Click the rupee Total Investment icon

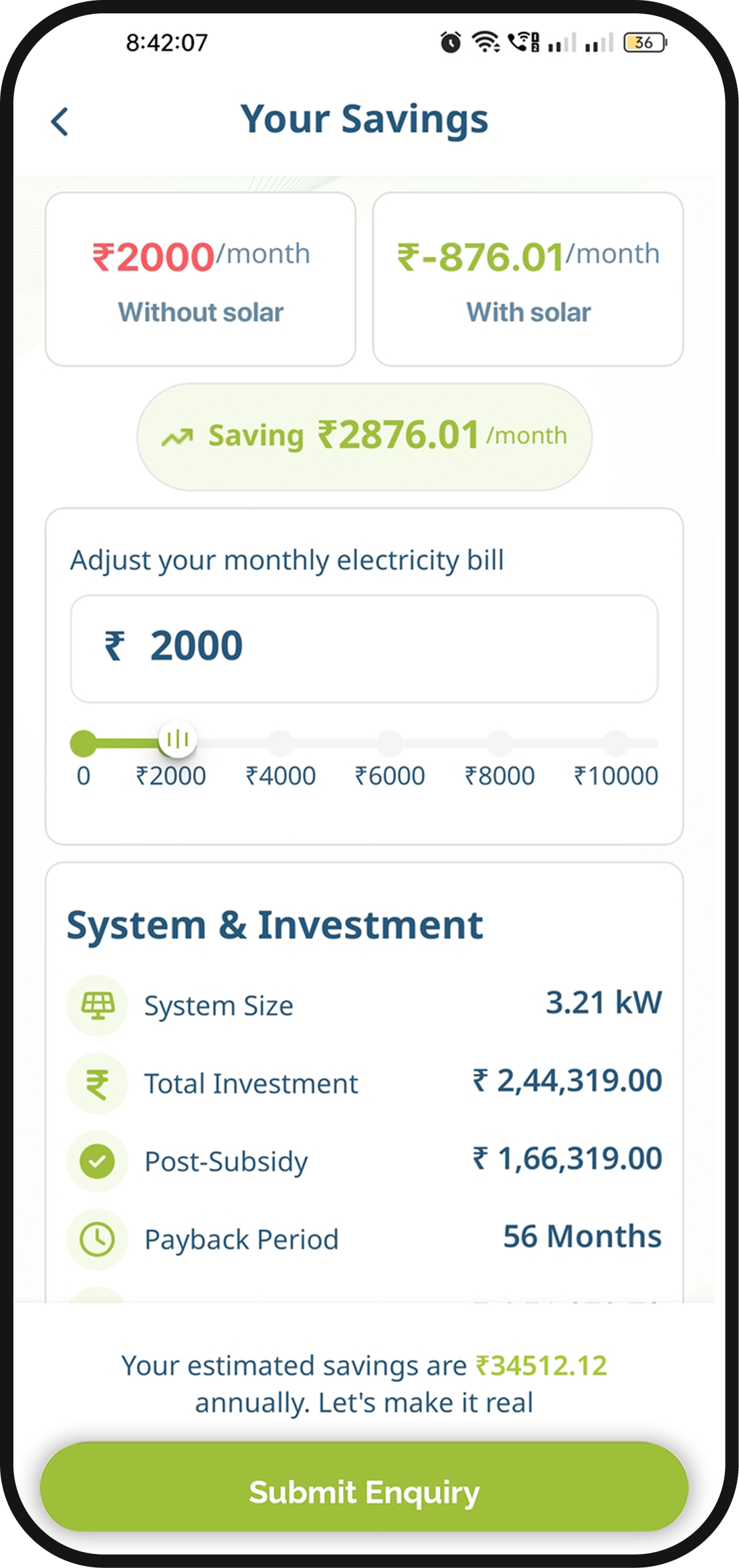pos(98,1083)
